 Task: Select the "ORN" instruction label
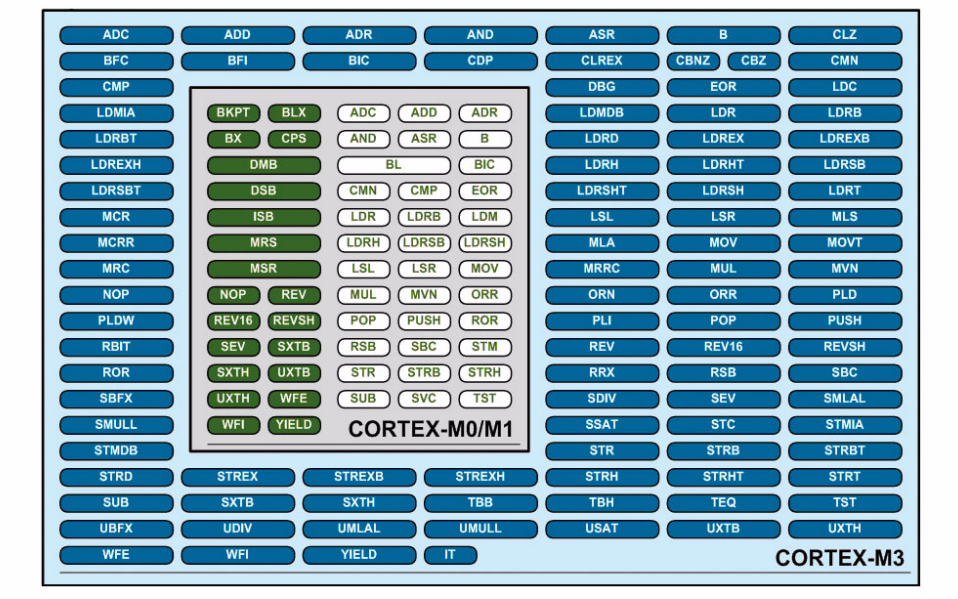(602, 295)
